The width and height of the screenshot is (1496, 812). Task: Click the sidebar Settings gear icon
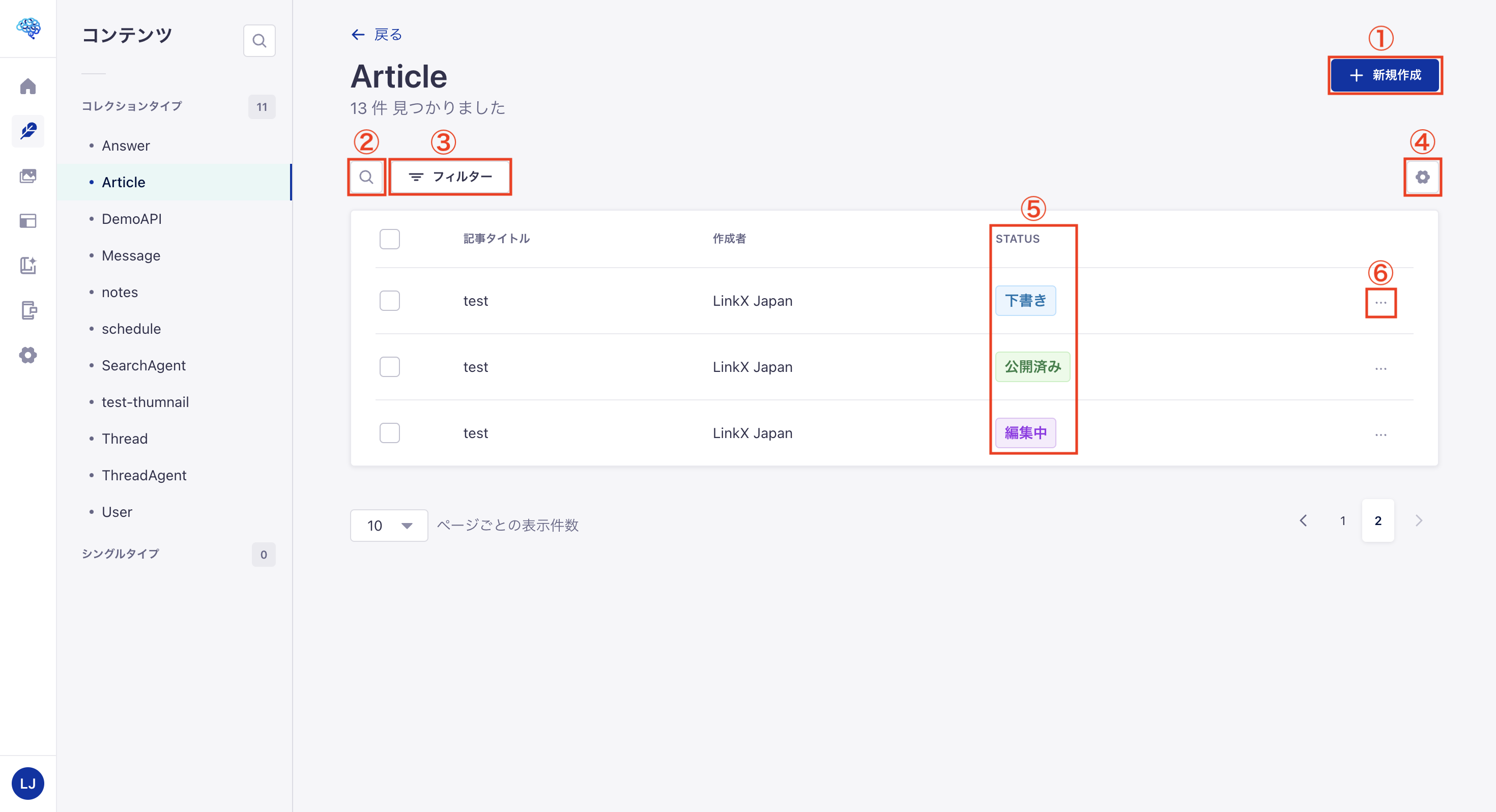(28, 355)
